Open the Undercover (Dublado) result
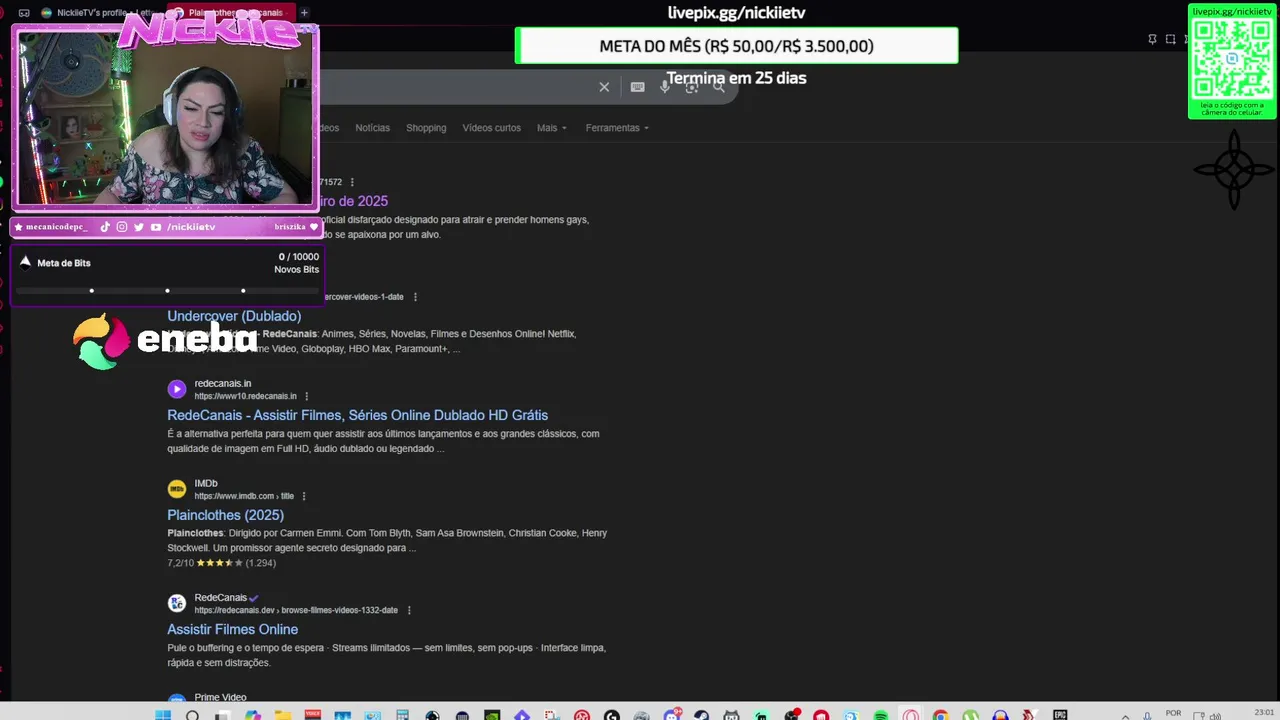 (x=234, y=316)
